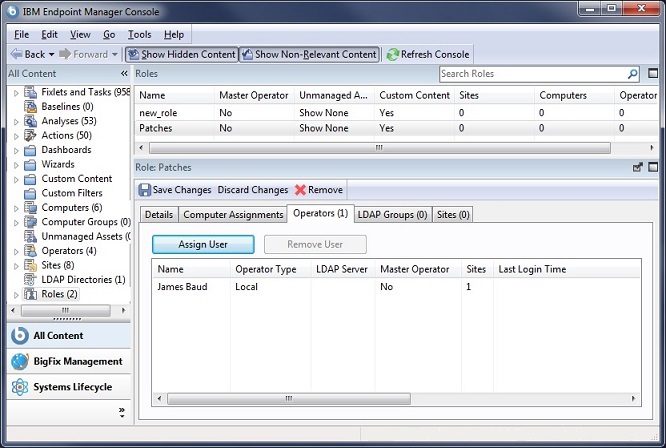Click the red Remove X icon

pos(300,190)
